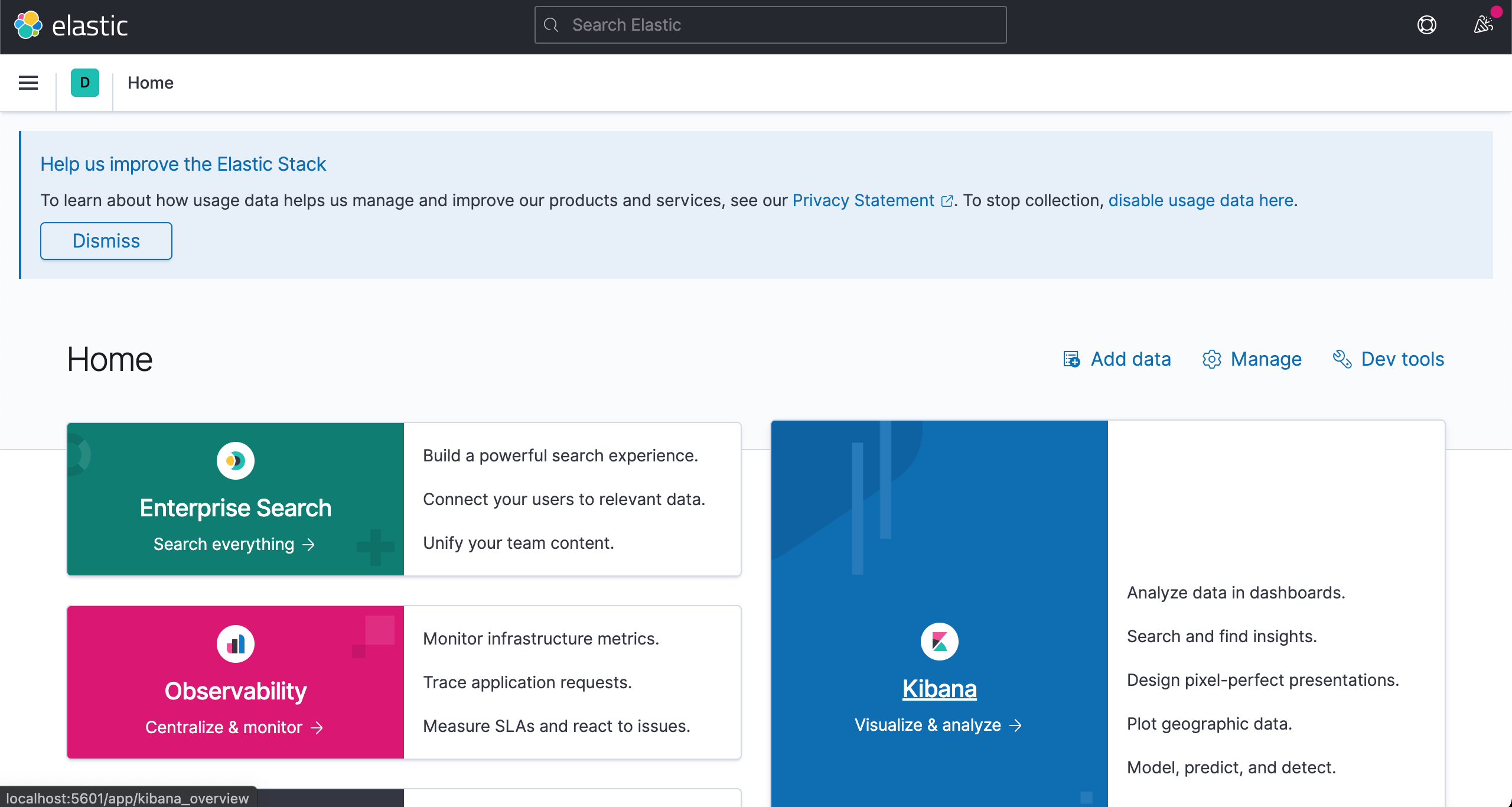Open the D space selector
The image size is (1512, 807).
(85, 83)
